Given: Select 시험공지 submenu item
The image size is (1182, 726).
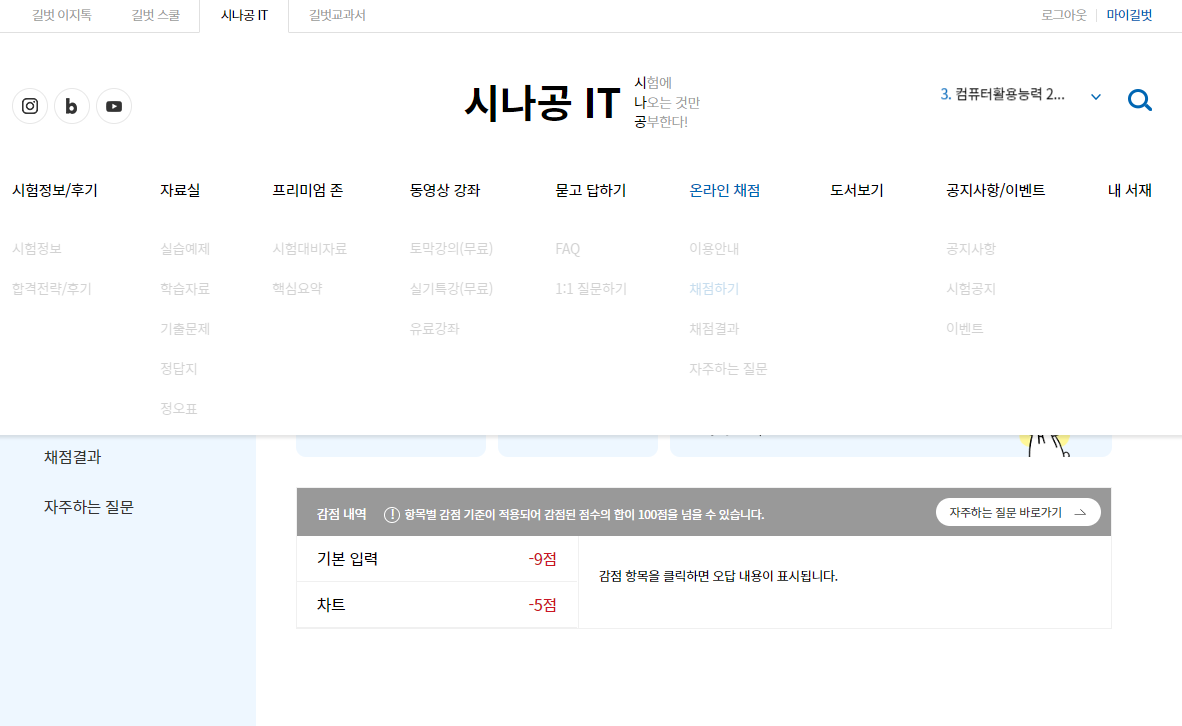Looking at the screenshot, I should click(971, 289).
